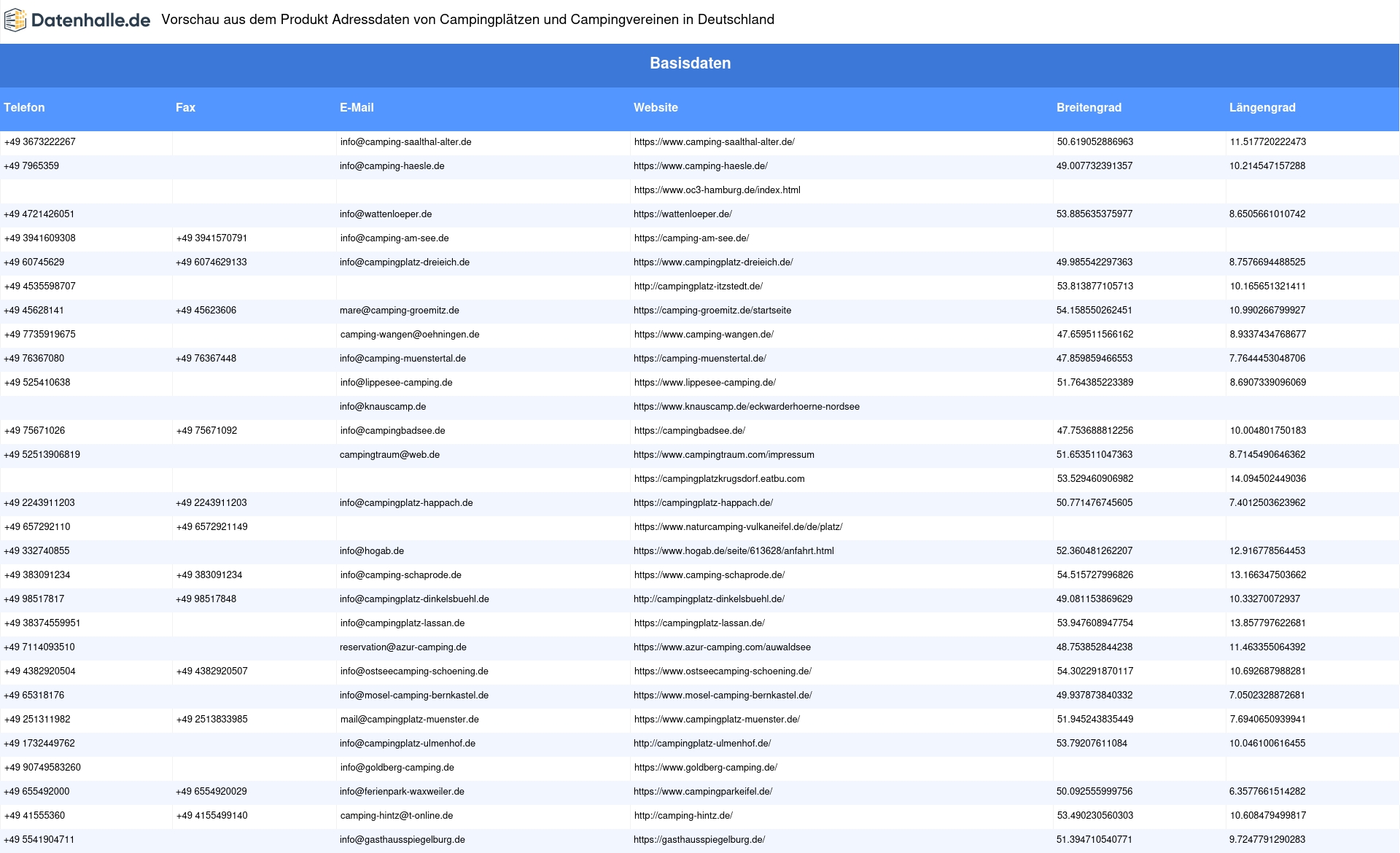Select longitude value 10.165651321411

1268,287
